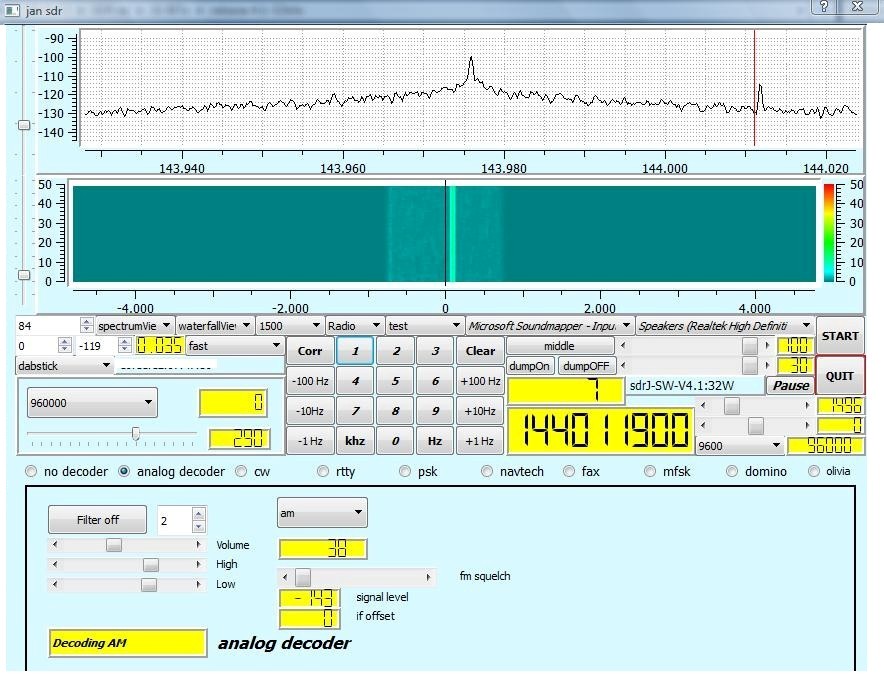
Task: Select the rtty decoder option
Action: [323, 471]
